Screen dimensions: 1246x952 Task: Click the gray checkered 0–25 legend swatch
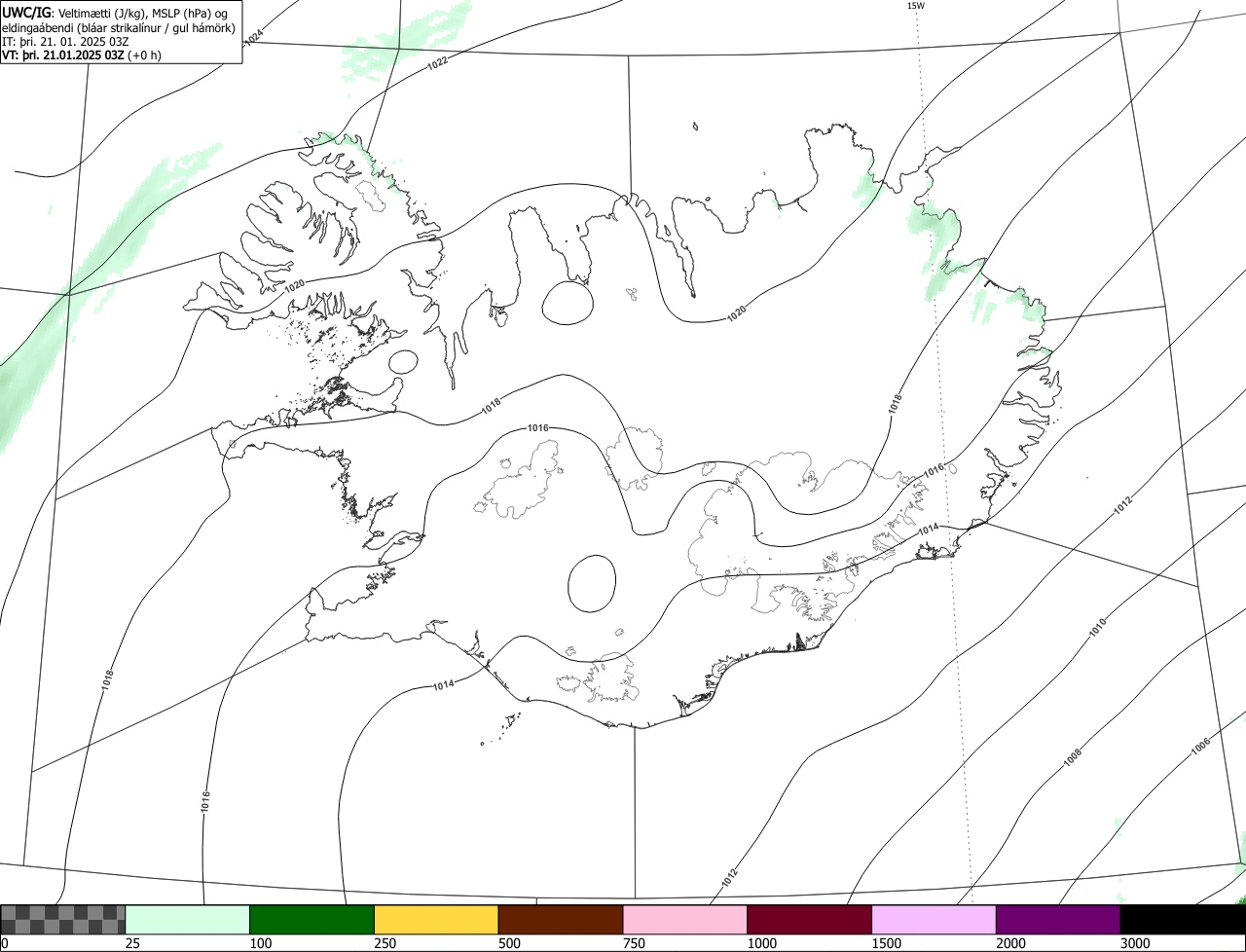(63, 920)
